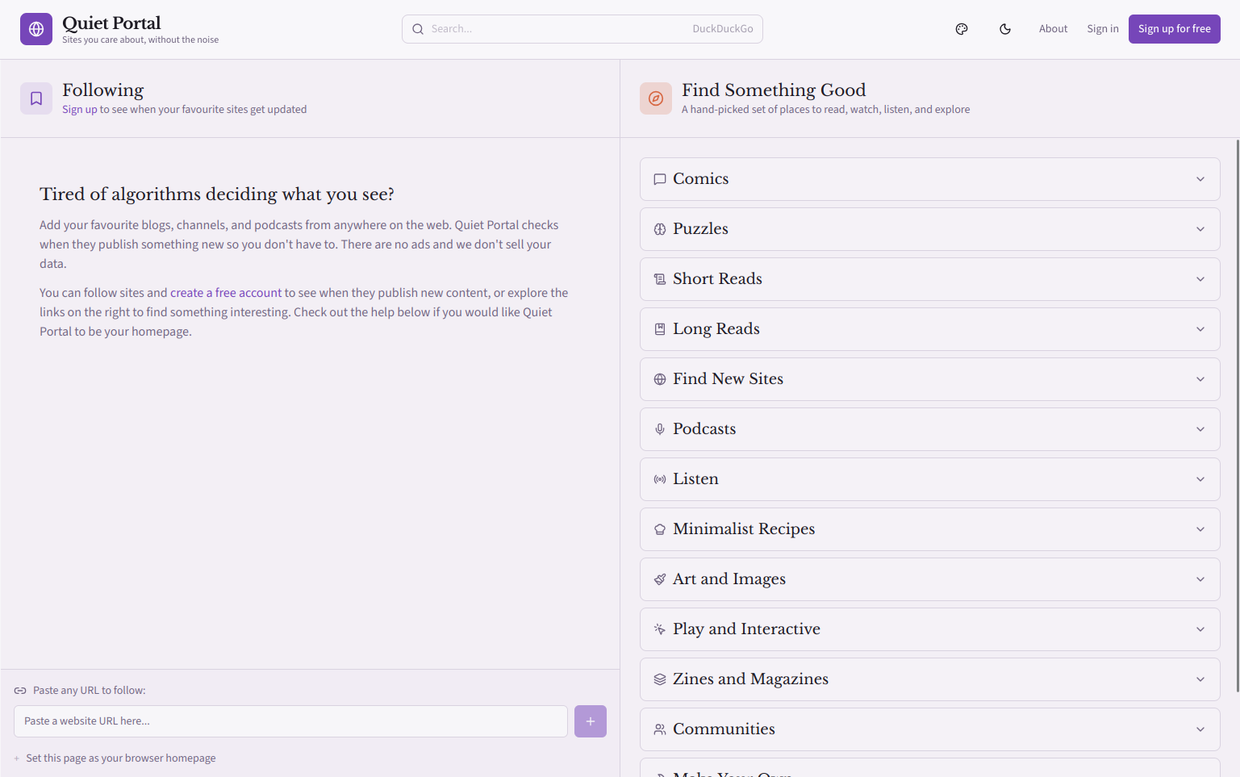Focus the Paste a website URL field

tap(290, 721)
